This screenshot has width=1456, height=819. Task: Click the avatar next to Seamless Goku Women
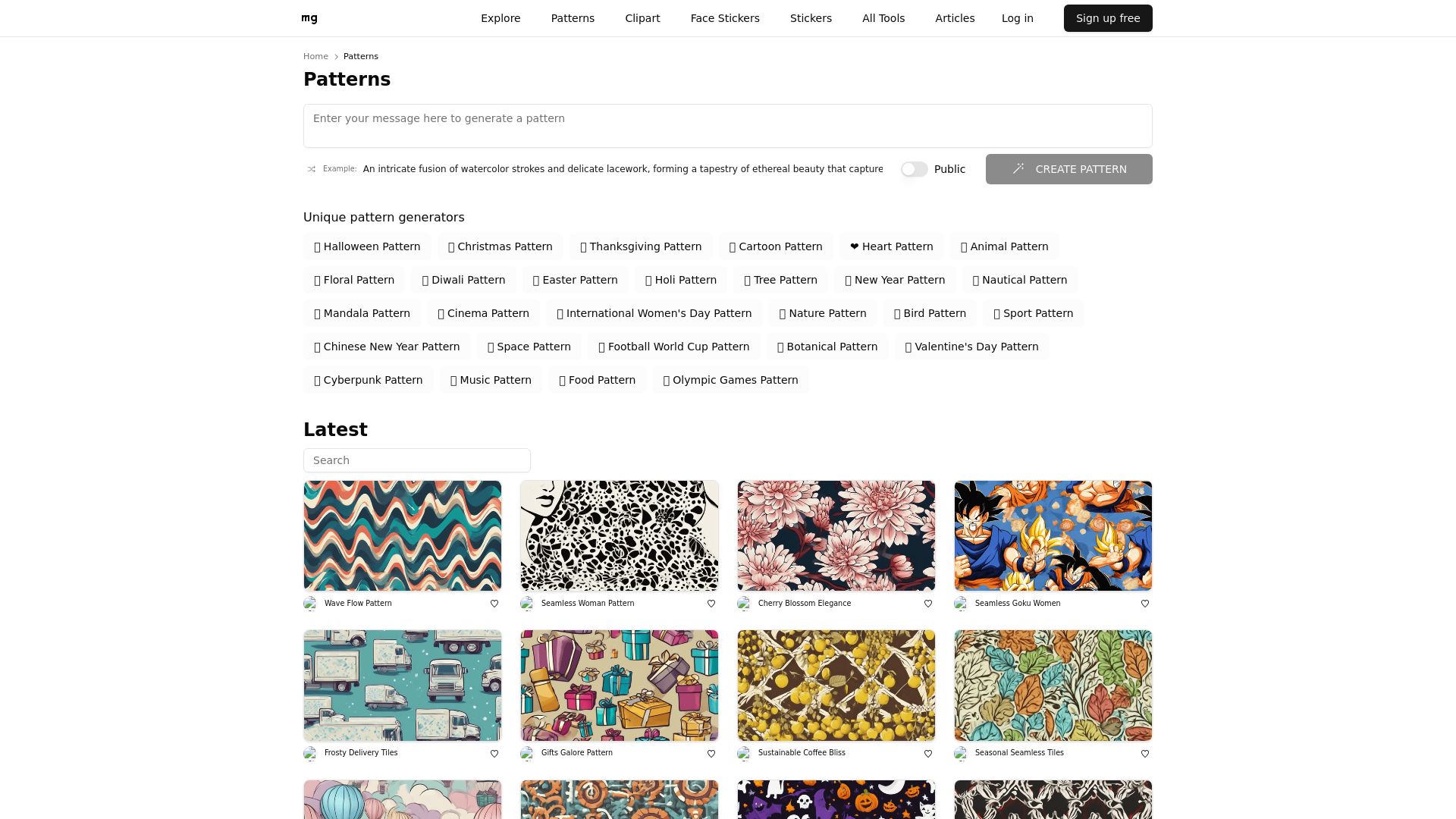click(x=962, y=604)
